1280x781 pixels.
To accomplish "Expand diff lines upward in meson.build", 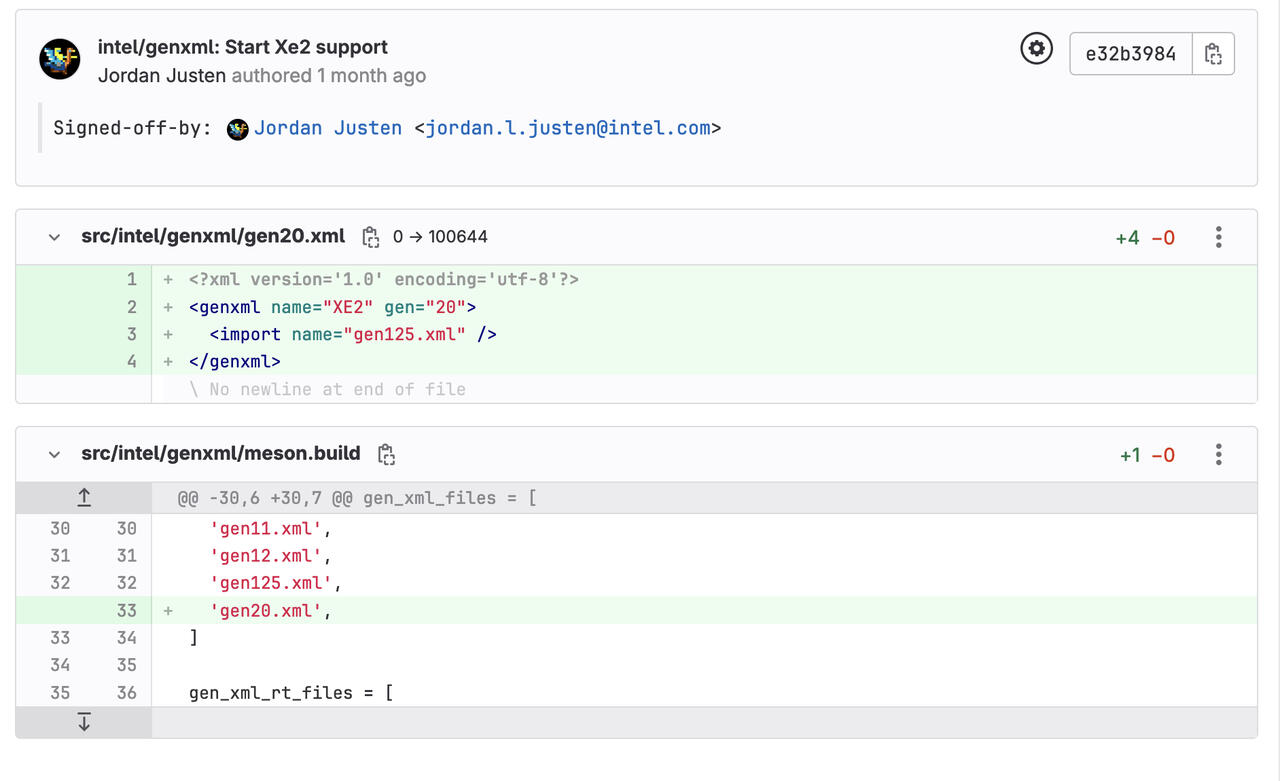I will pyautogui.click(x=84, y=496).
